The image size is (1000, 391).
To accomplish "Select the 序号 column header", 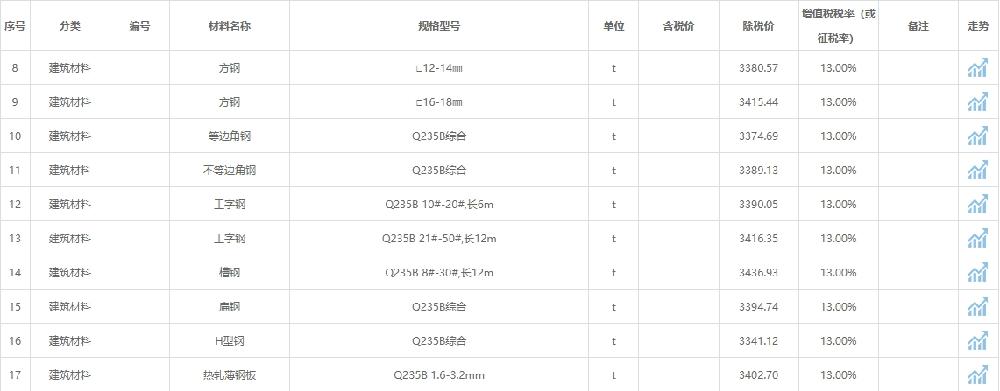I will click(15, 26).
